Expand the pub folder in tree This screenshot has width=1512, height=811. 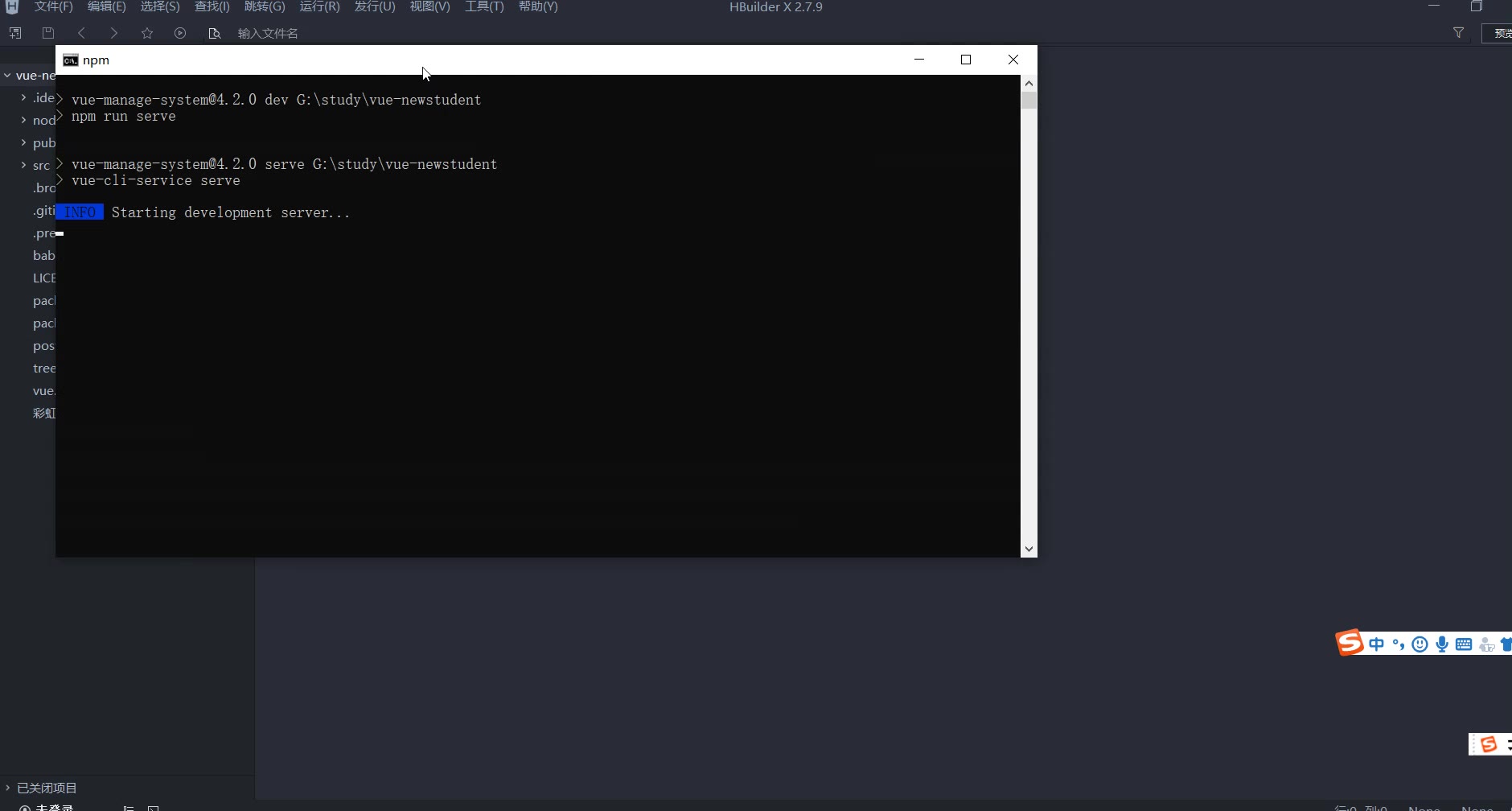coord(23,142)
